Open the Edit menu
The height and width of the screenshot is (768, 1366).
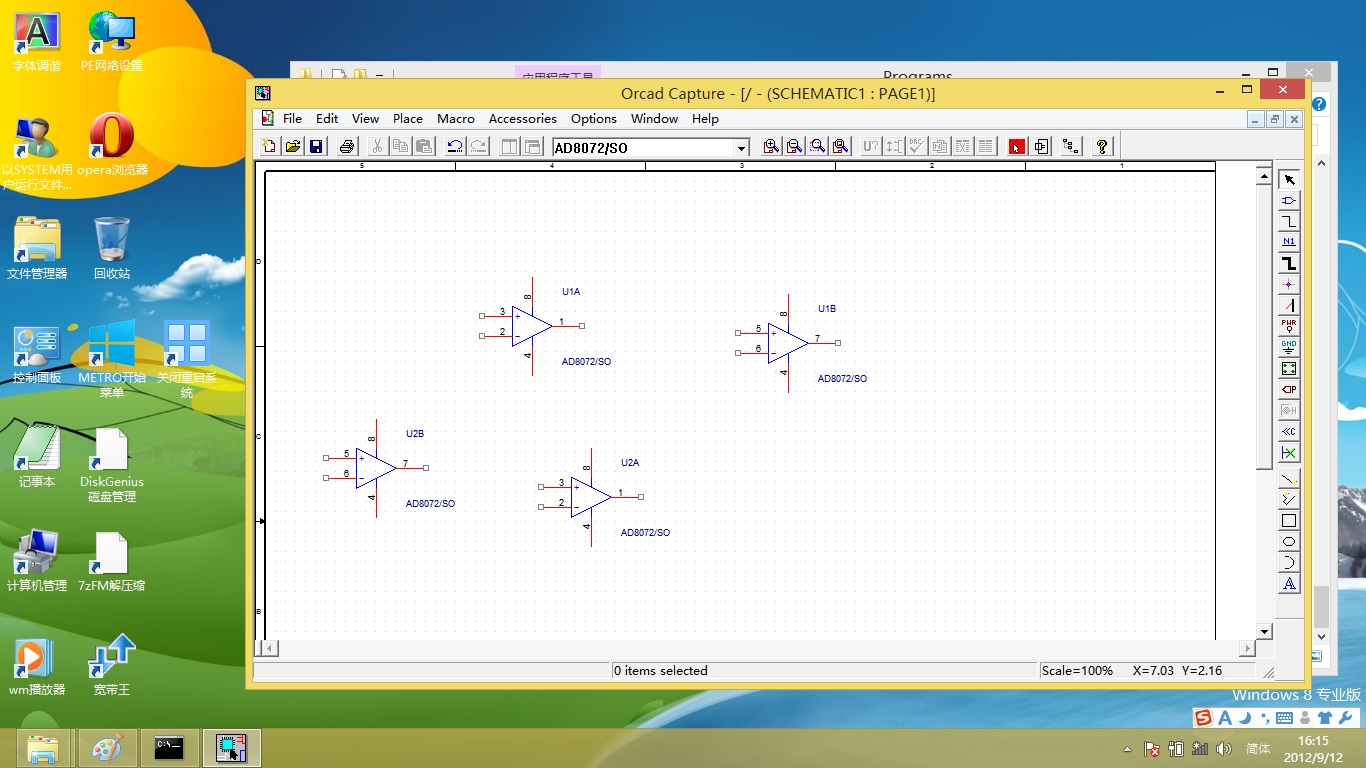327,118
